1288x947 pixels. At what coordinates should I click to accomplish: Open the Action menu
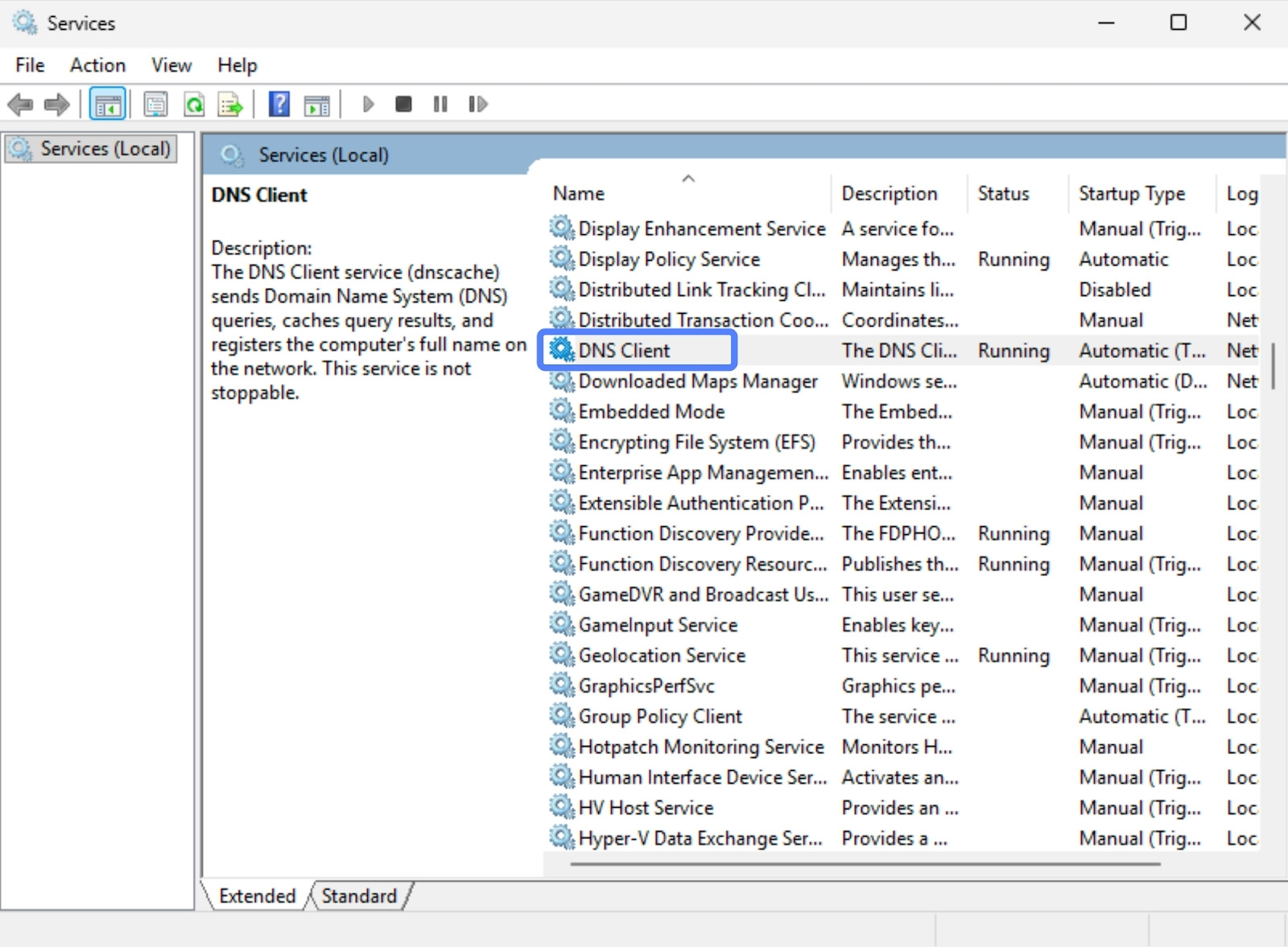pos(97,65)
